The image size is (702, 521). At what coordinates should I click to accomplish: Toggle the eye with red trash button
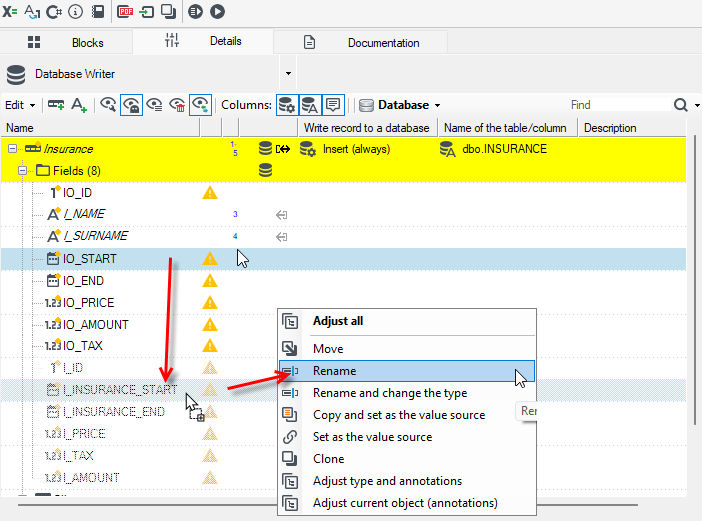pyautogui.click(x=177, y=105)
